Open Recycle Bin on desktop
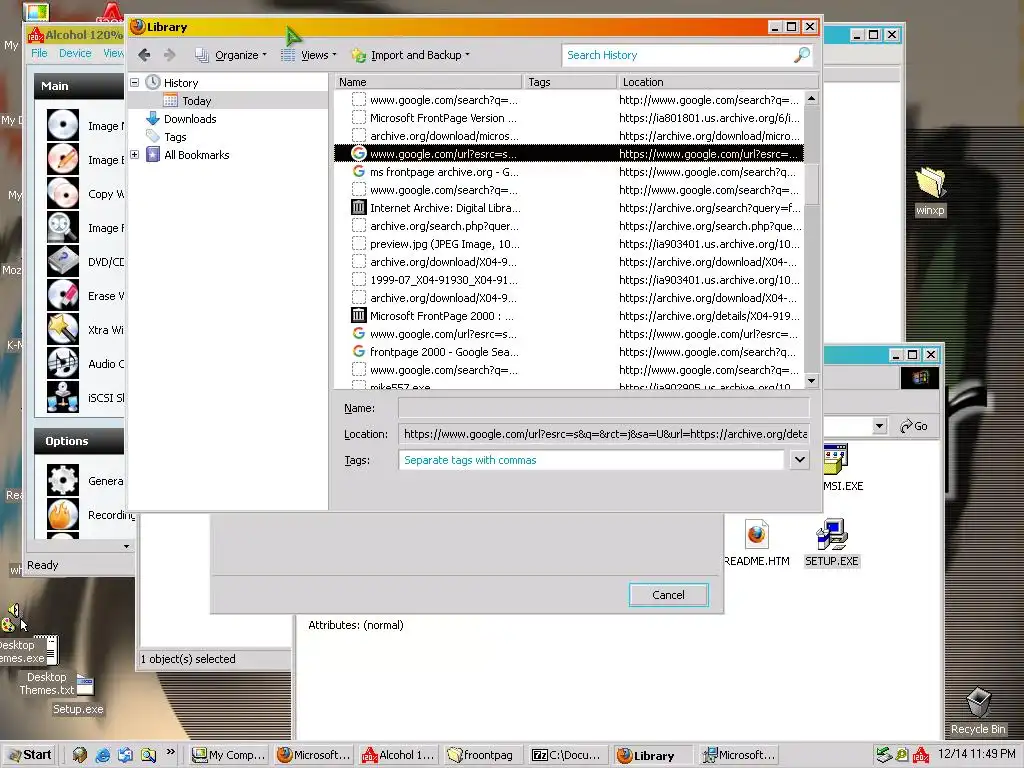The width and height of the screenshot is (1024, 768). [978, 711]
